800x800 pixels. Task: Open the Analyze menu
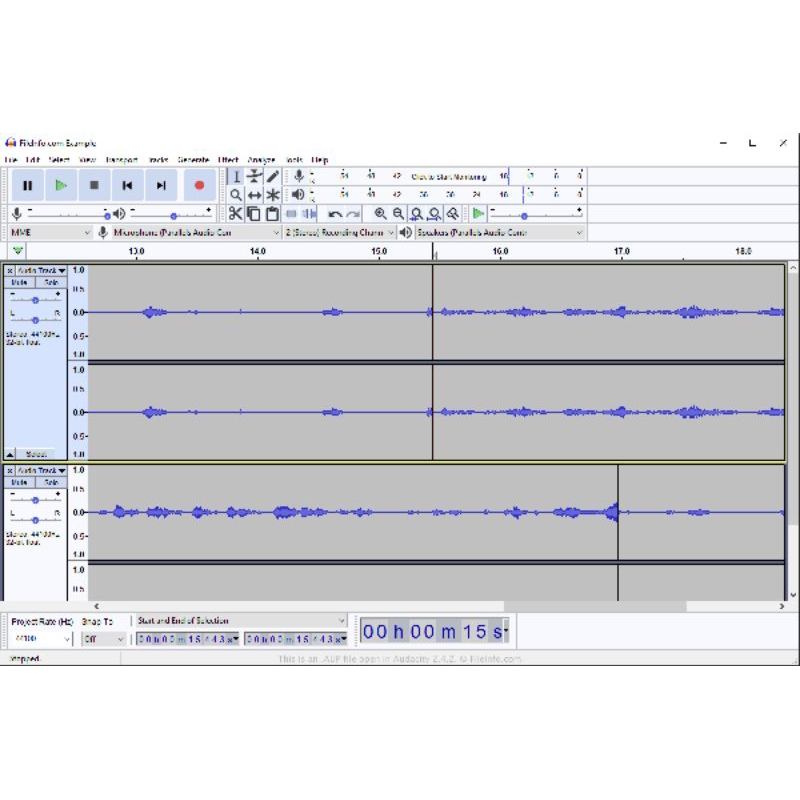261,160
